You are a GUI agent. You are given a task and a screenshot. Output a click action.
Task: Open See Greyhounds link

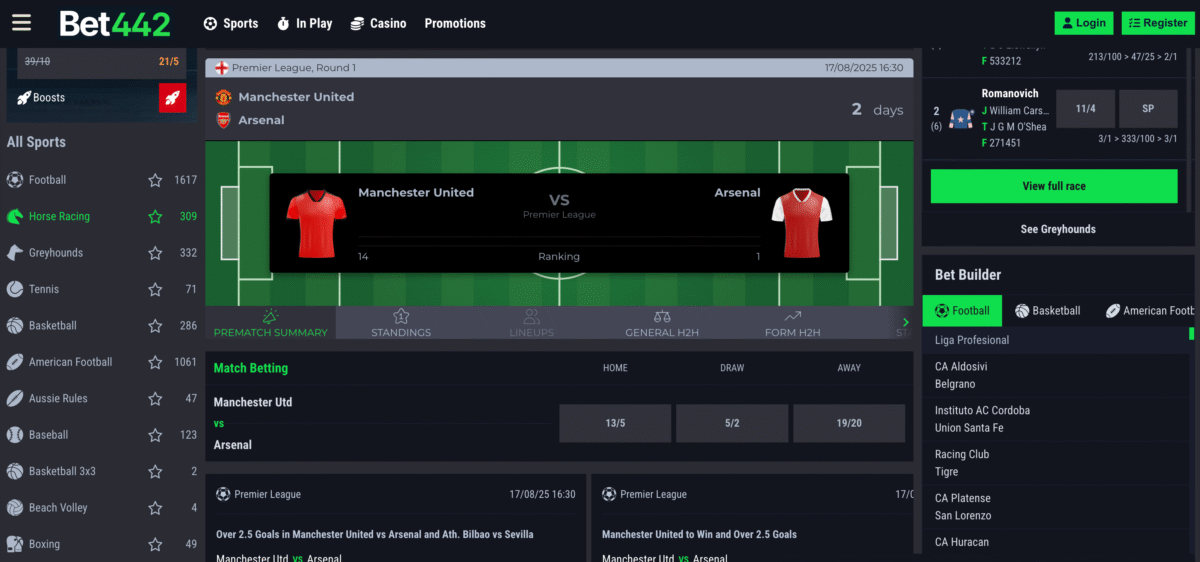tap(1058, 229)
